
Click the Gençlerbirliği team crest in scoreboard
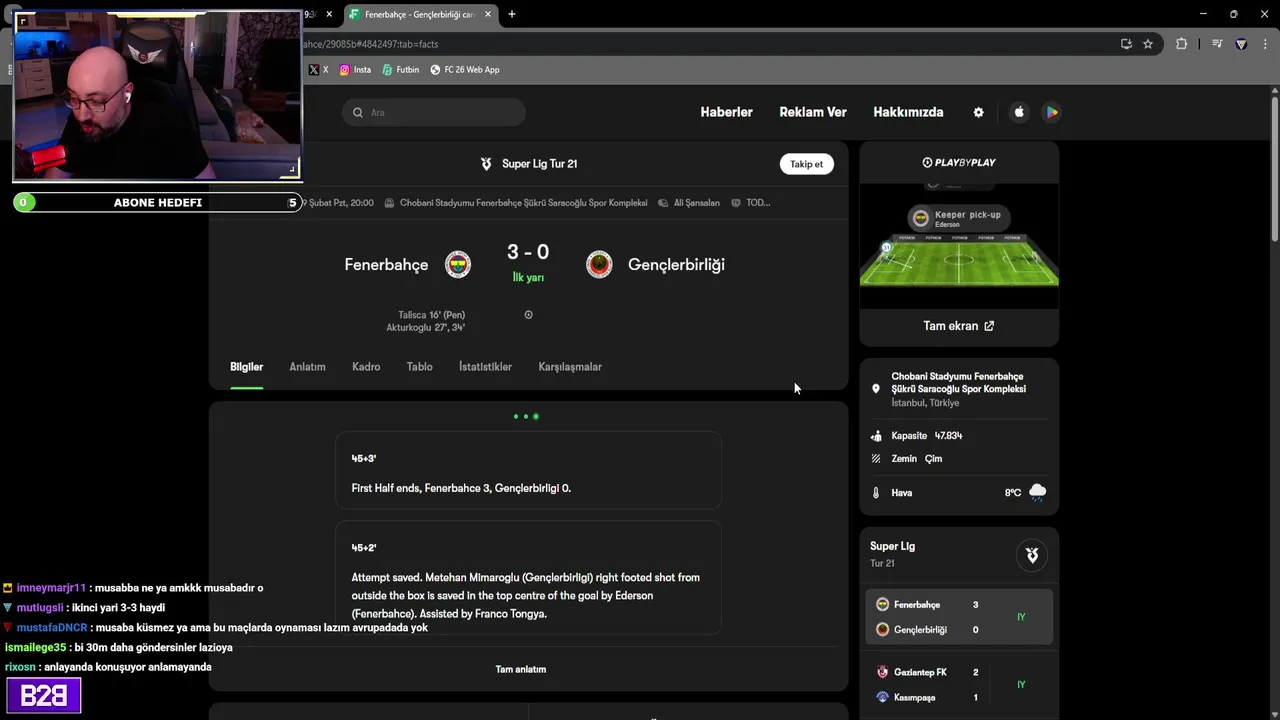pos(599,264)
